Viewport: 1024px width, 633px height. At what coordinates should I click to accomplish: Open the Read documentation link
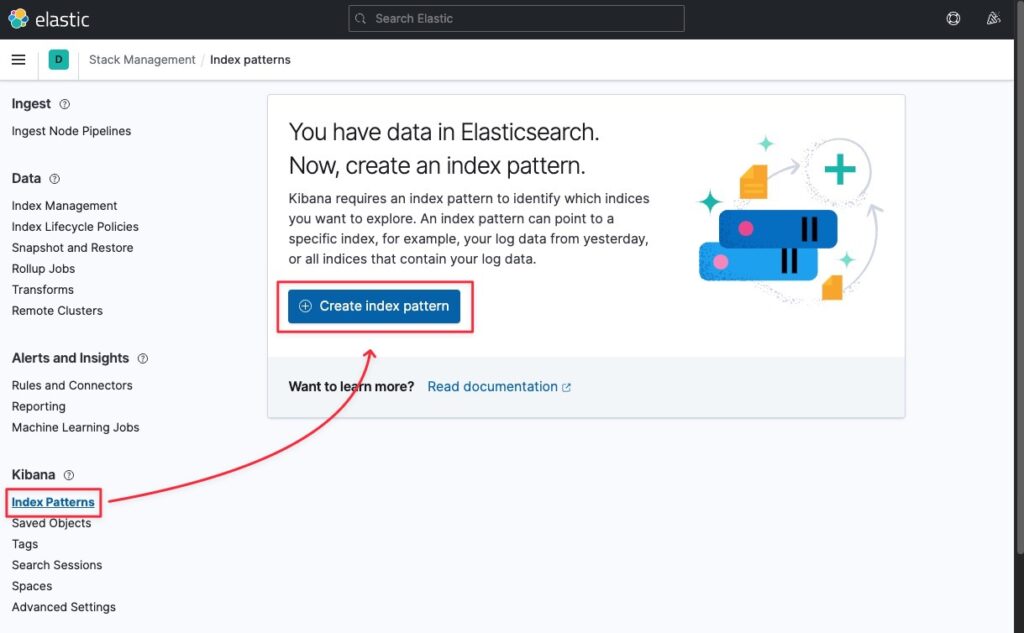[x=499, y=387]
